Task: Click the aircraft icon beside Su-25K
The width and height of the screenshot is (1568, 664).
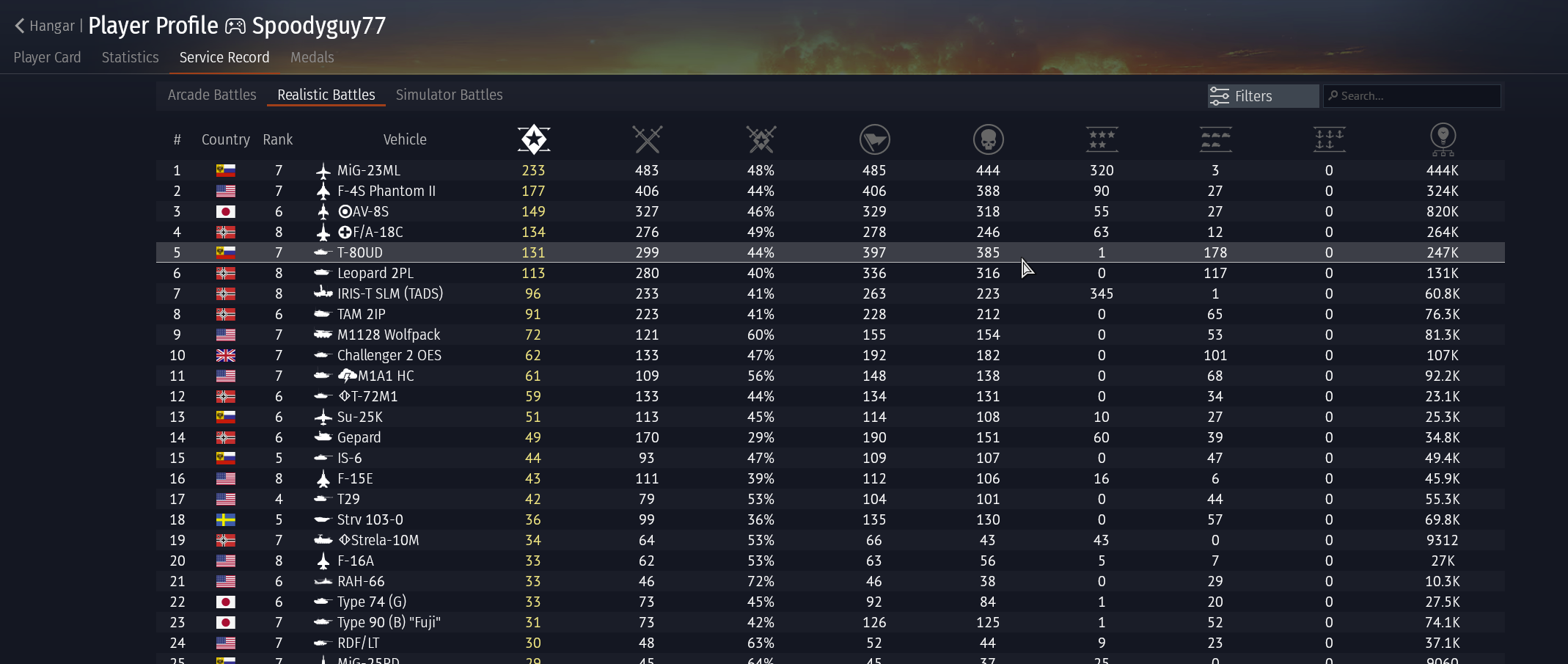Action: (323, 417)
